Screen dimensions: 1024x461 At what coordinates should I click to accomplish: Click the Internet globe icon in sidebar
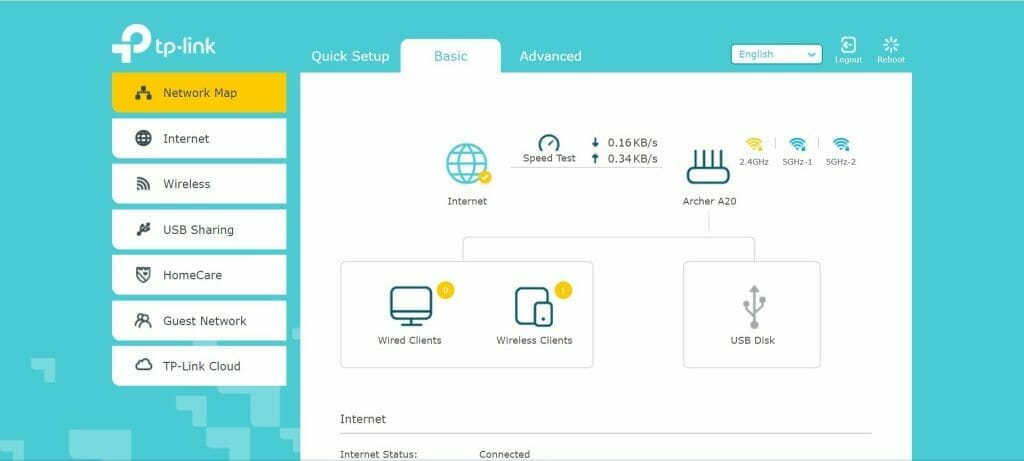click(143, 138)
